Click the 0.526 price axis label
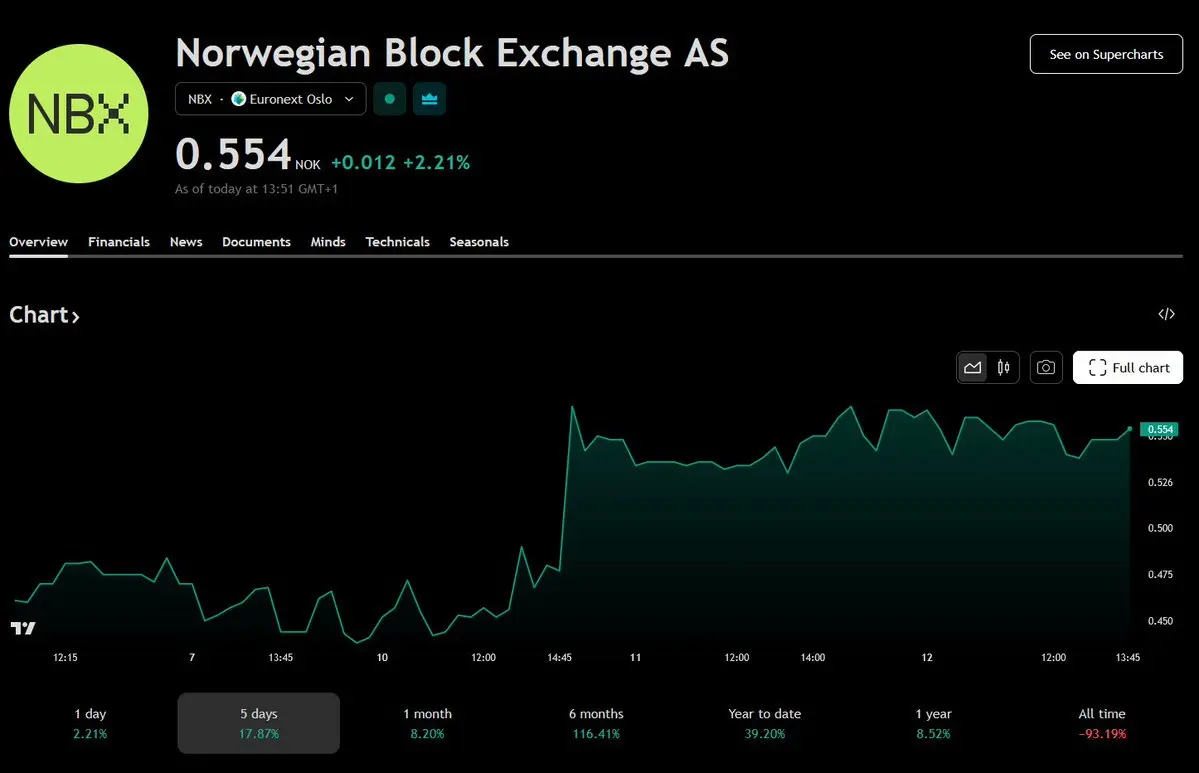The width and height of the screenshot is (1199, 773). point(1160,482)
